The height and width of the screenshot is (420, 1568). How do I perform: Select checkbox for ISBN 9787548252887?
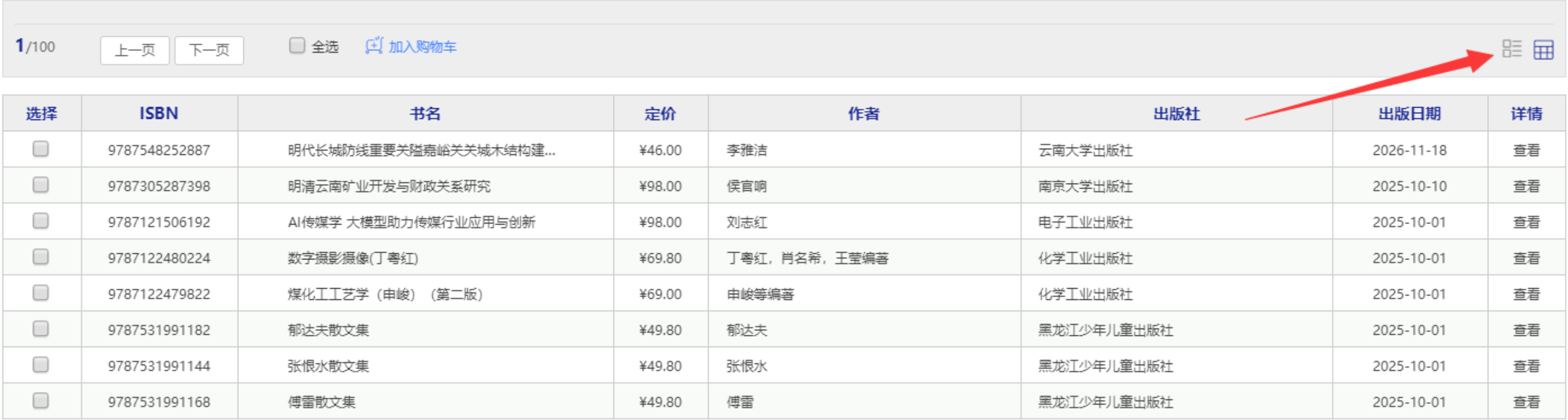[x=41, y=149]
